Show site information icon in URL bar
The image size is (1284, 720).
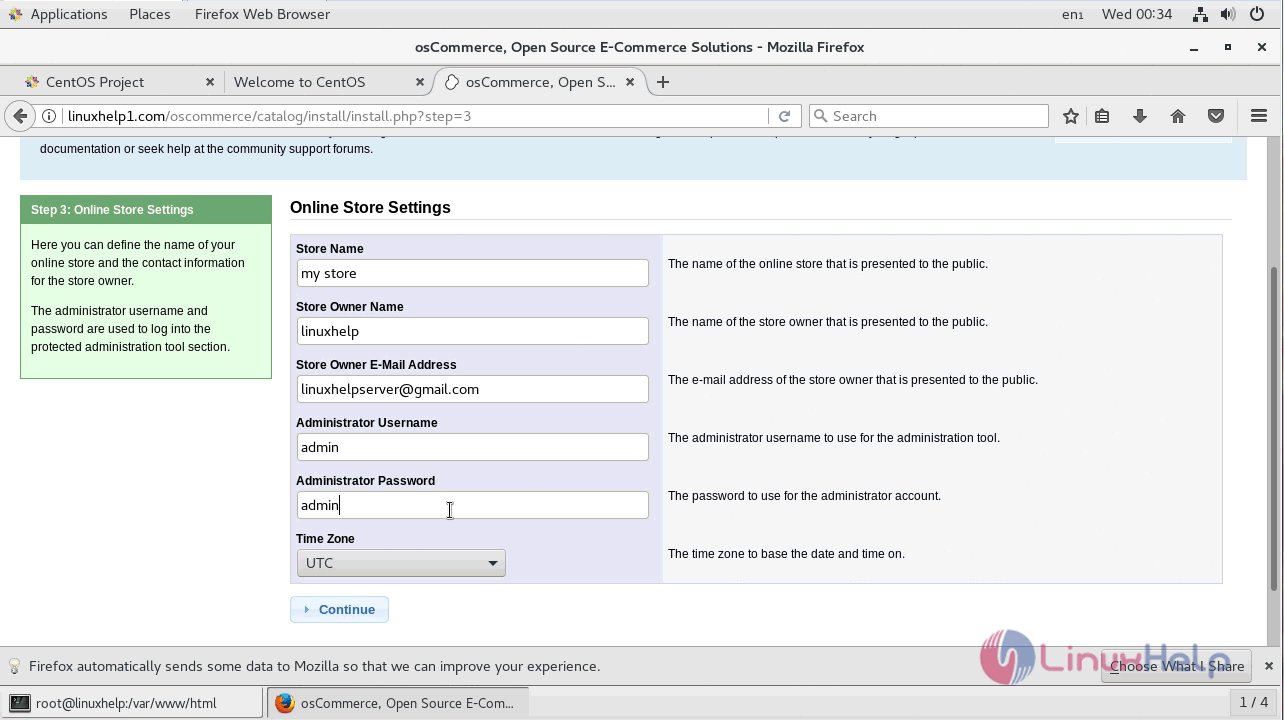point(48,116)
